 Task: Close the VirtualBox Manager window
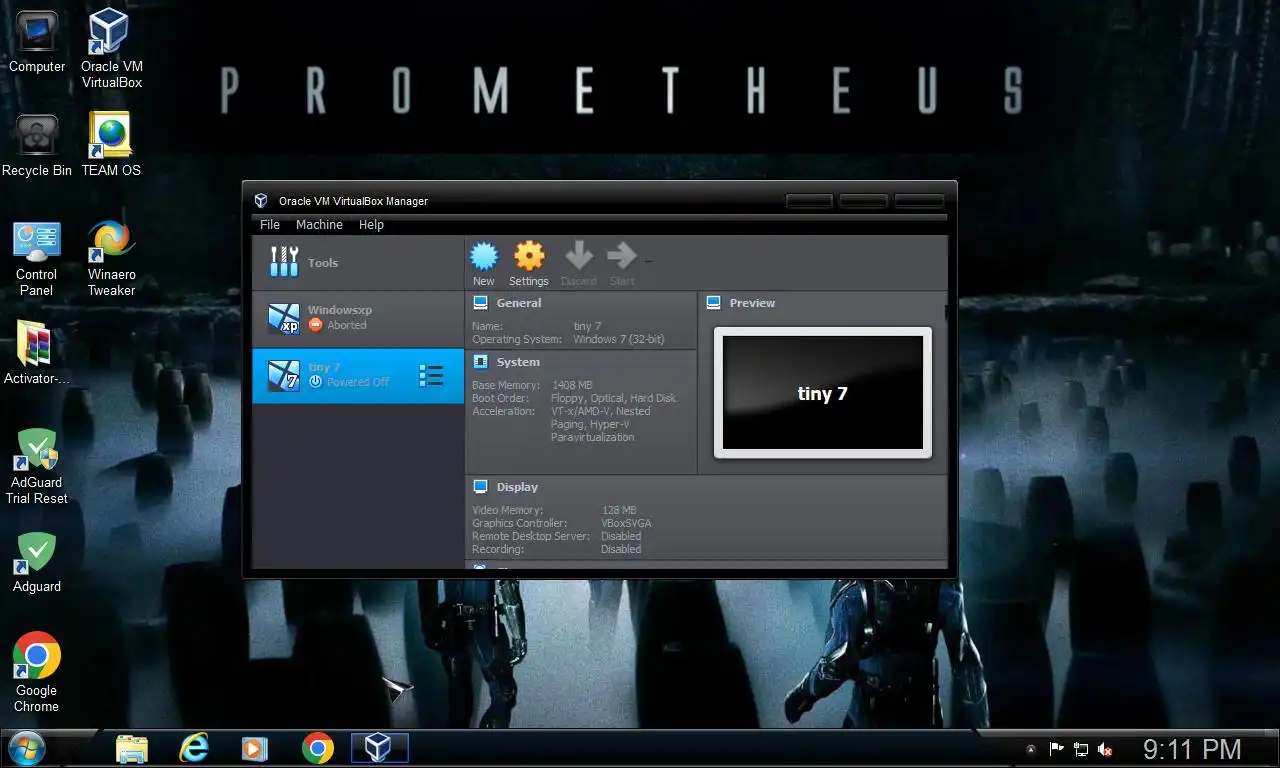(x=919, y=200)
